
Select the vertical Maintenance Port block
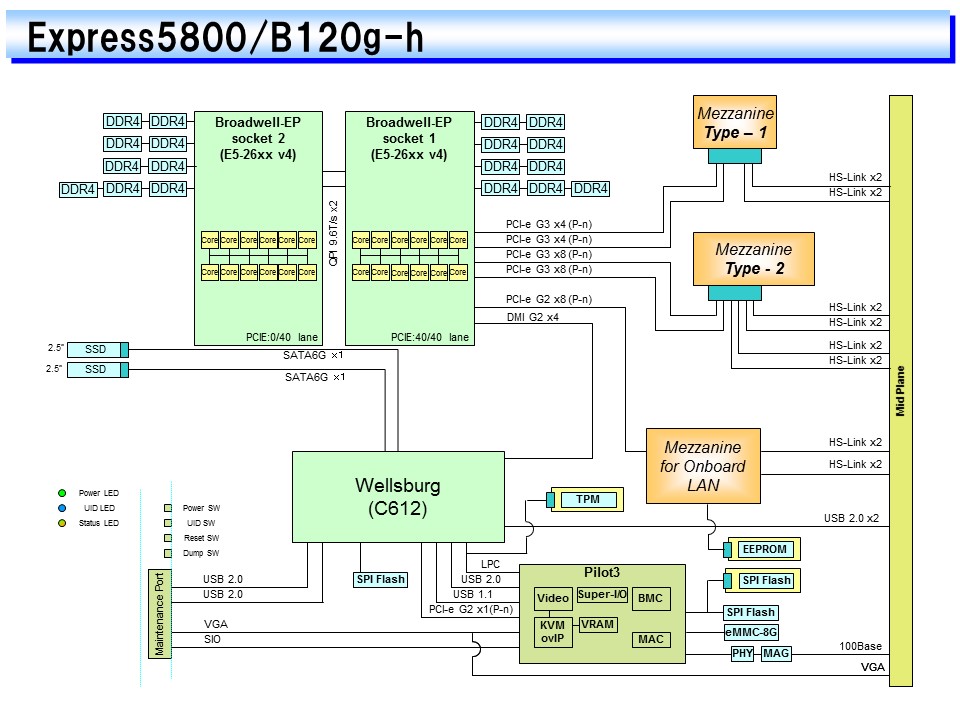coord(158,613)
